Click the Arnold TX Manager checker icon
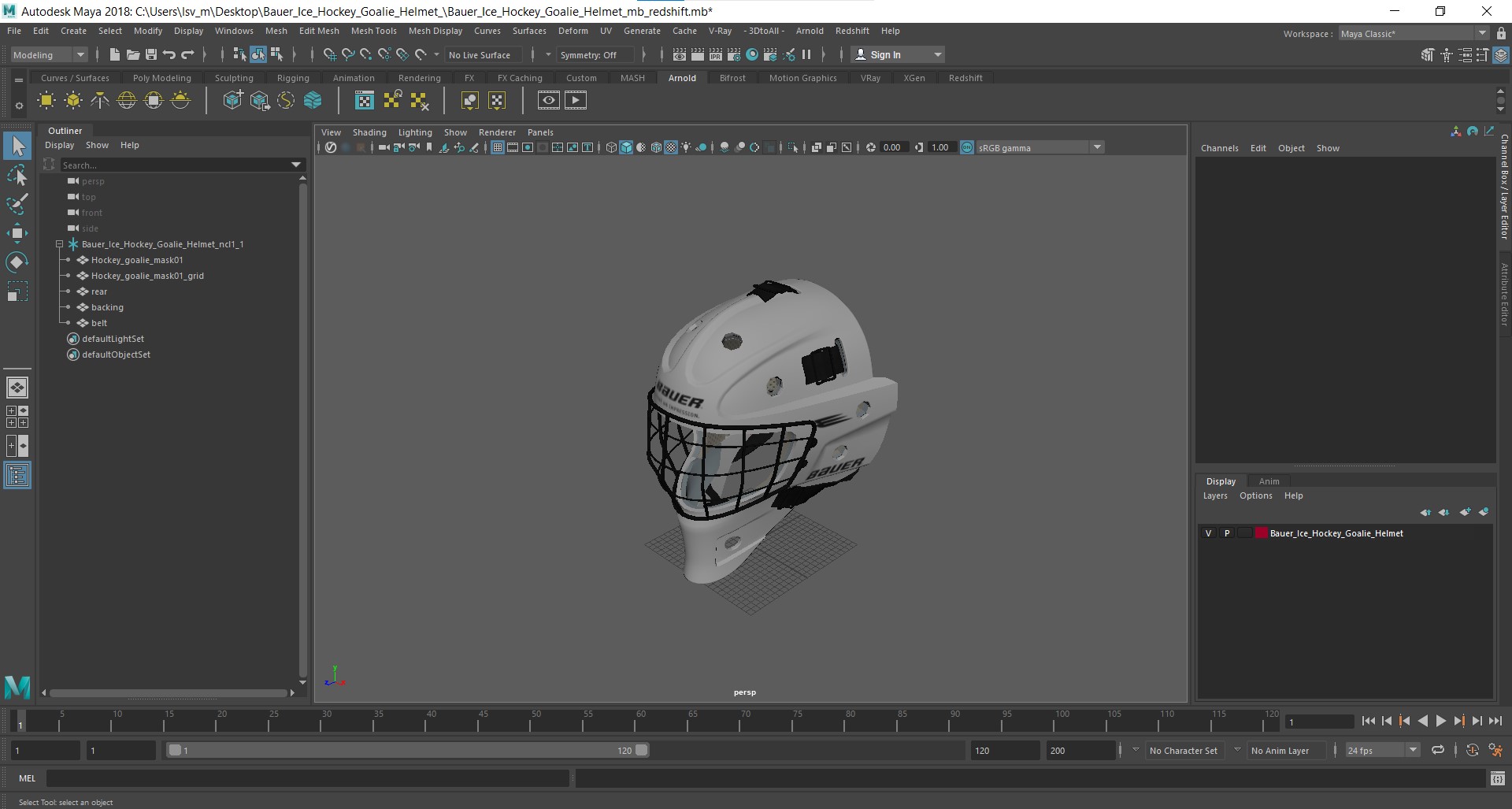The width and height of the screenshot is (1512, 809). tap(365, 100)
